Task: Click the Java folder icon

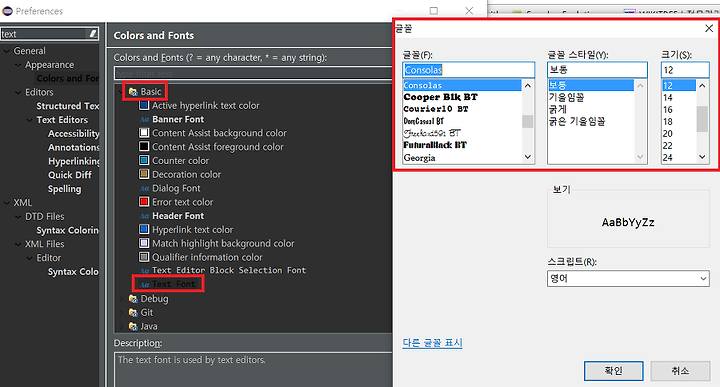Action: click(x=133, y=326)
